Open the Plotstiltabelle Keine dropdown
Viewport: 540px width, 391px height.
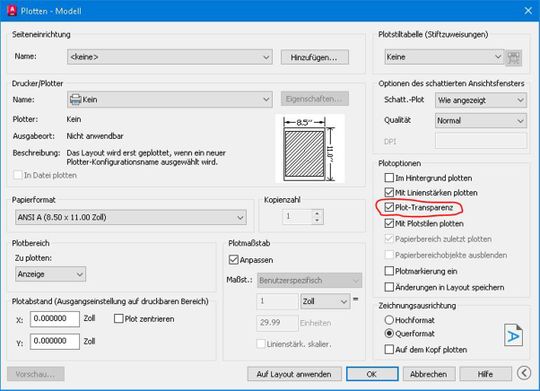point(444,57)
